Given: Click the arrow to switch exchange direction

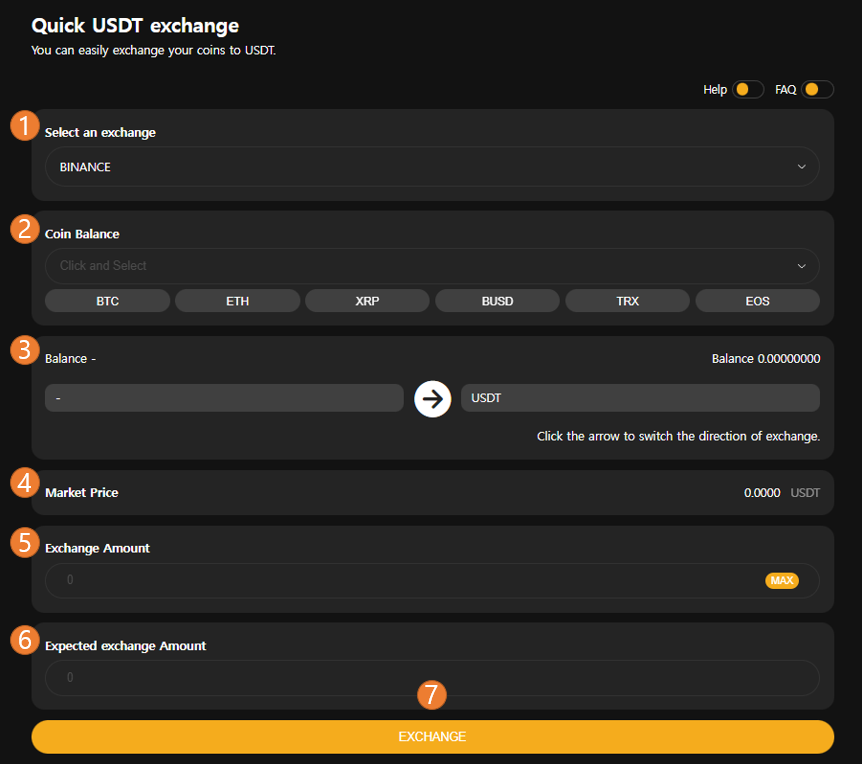Looking at the screenshot, I should coord(432,398).
